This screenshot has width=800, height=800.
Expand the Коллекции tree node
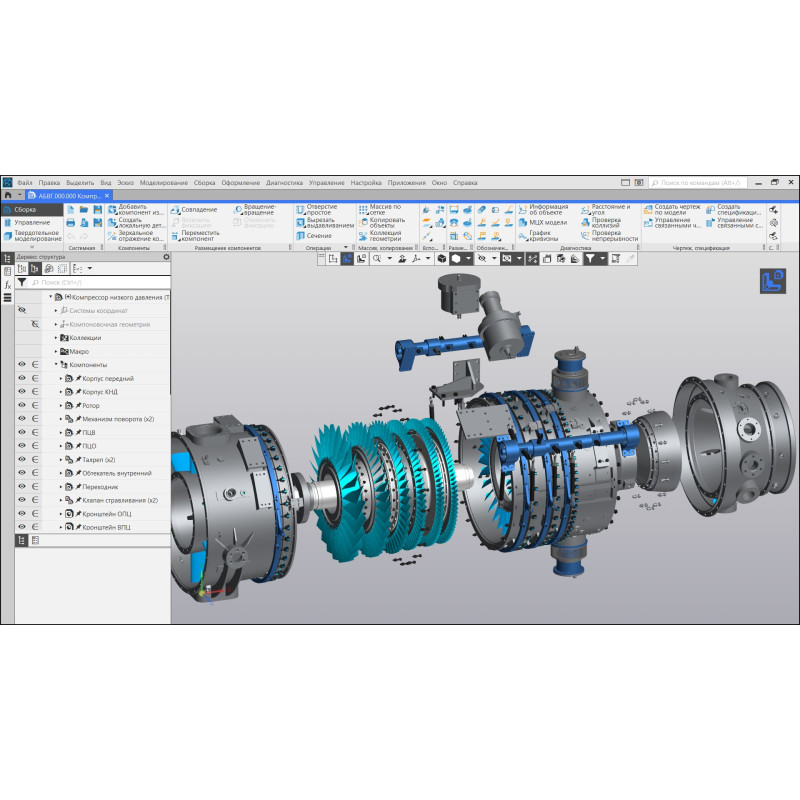coord(56,338)
